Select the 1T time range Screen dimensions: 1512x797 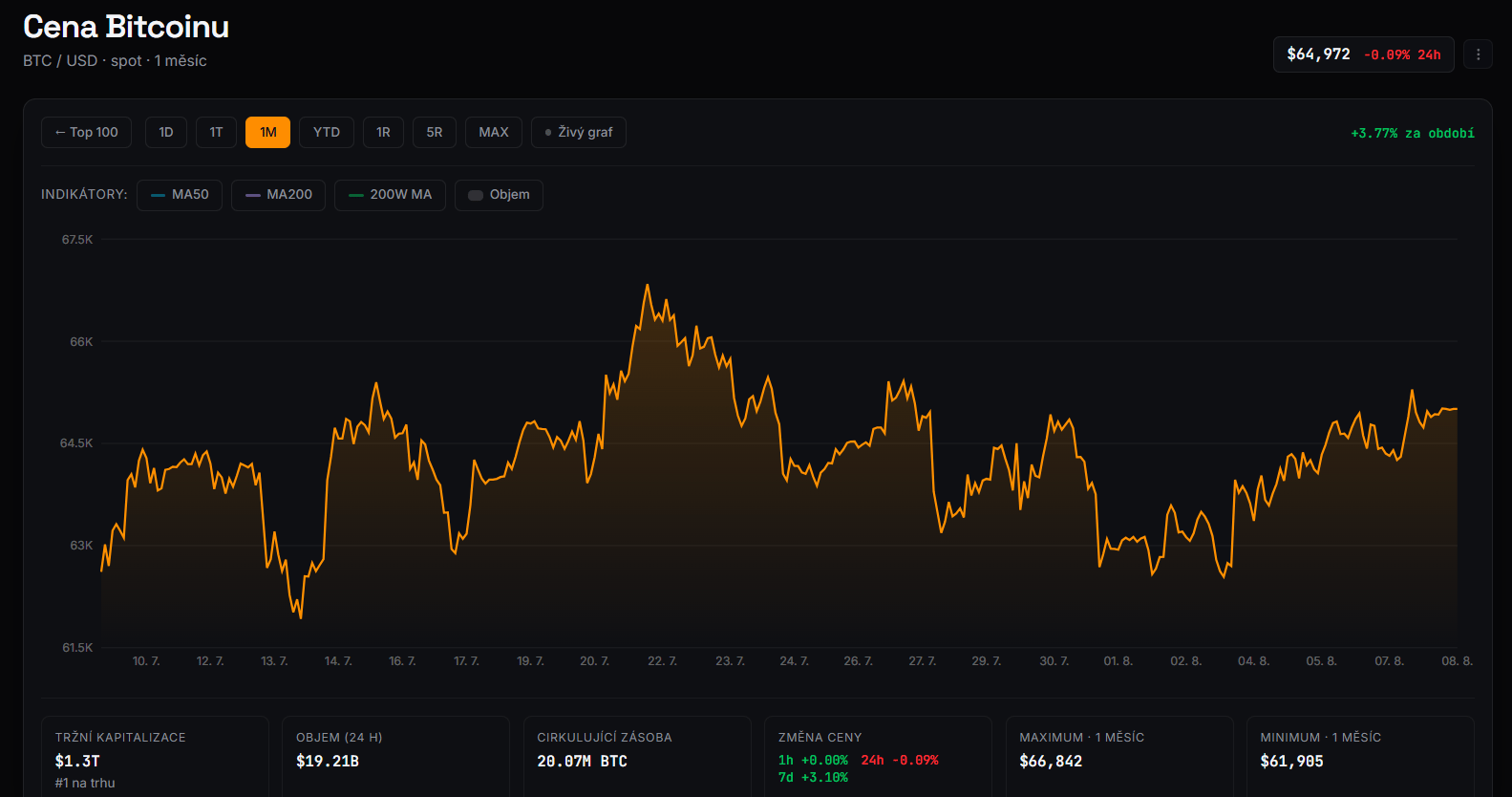(x=216, y=132)
